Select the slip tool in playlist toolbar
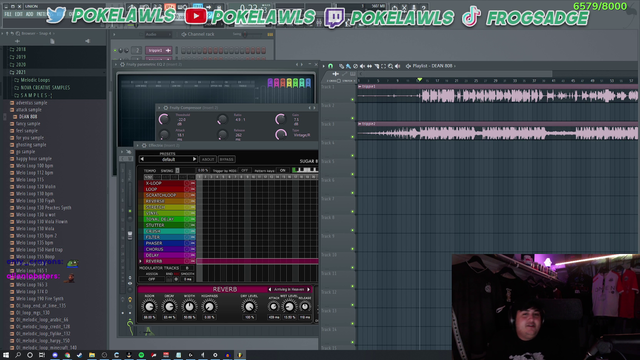Image resolution: width=640 pixels, height=360 pixels. (369, 66)
